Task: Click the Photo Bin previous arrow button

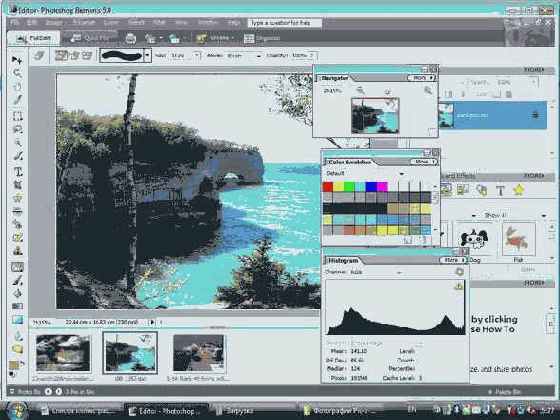Action: [48, 392]
